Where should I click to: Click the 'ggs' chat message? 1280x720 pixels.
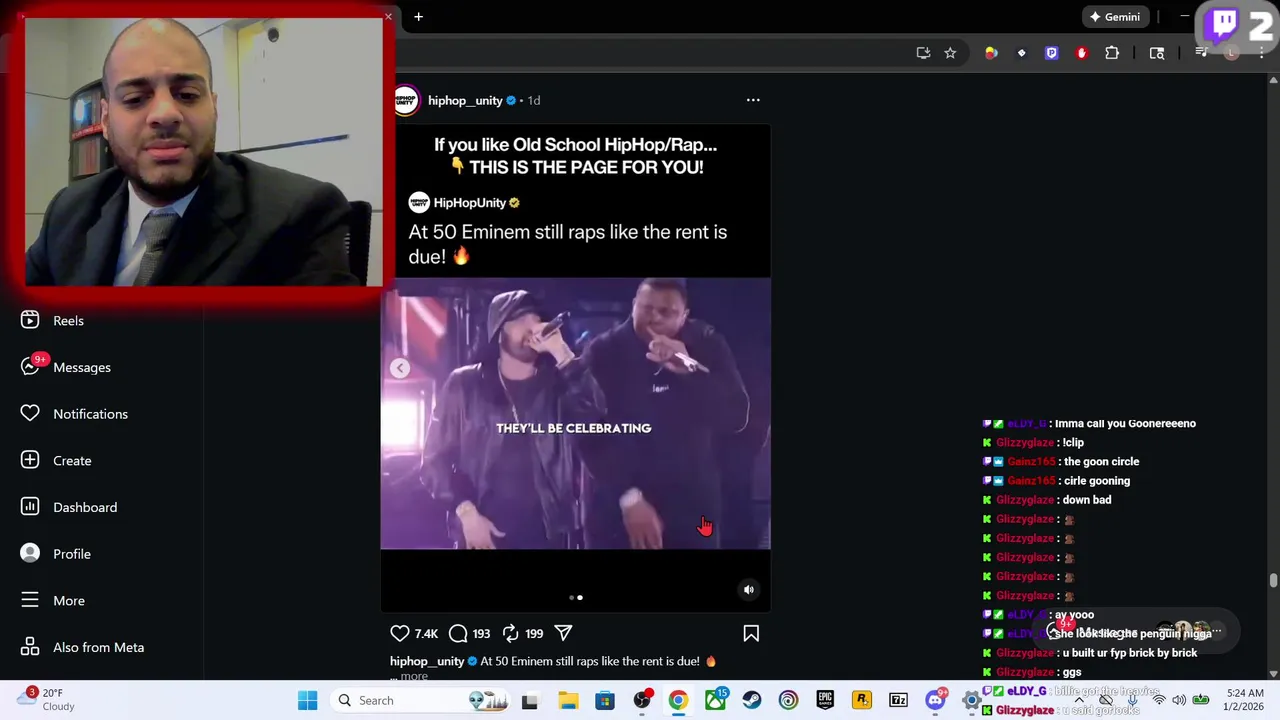1071,672
